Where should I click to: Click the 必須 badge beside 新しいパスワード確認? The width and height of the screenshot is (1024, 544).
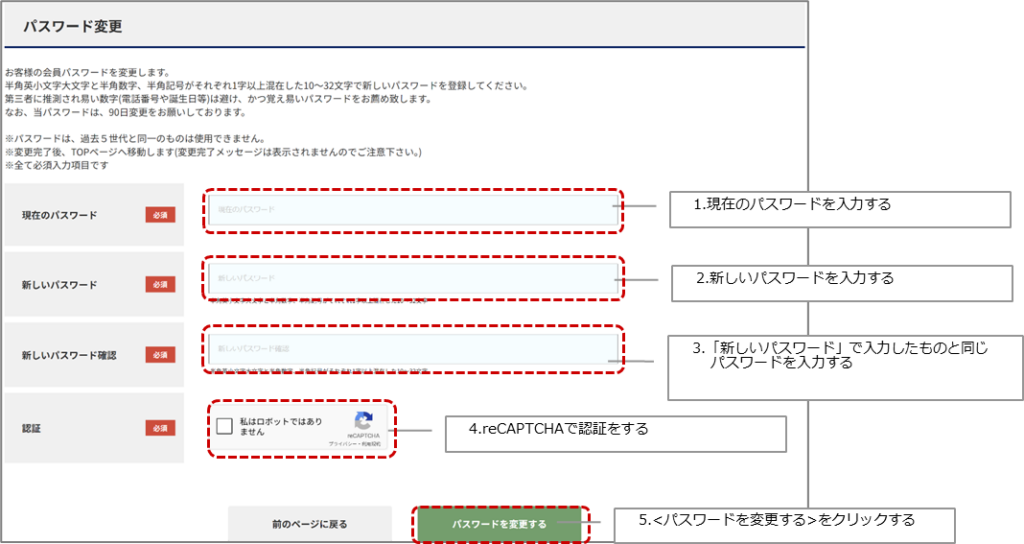160,355
